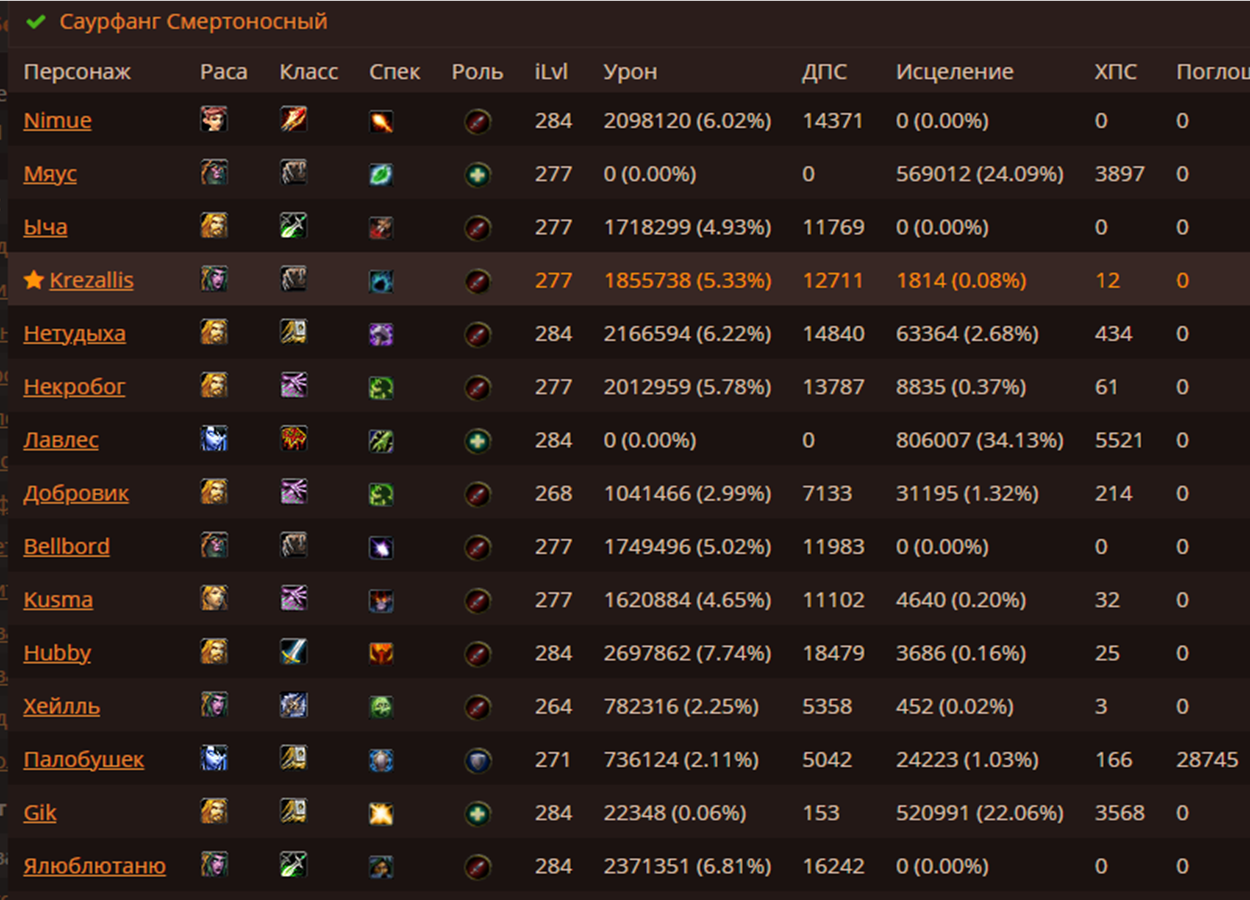
Task: Click the damage role icon for Bellbord
Action: tap(478, 547)
